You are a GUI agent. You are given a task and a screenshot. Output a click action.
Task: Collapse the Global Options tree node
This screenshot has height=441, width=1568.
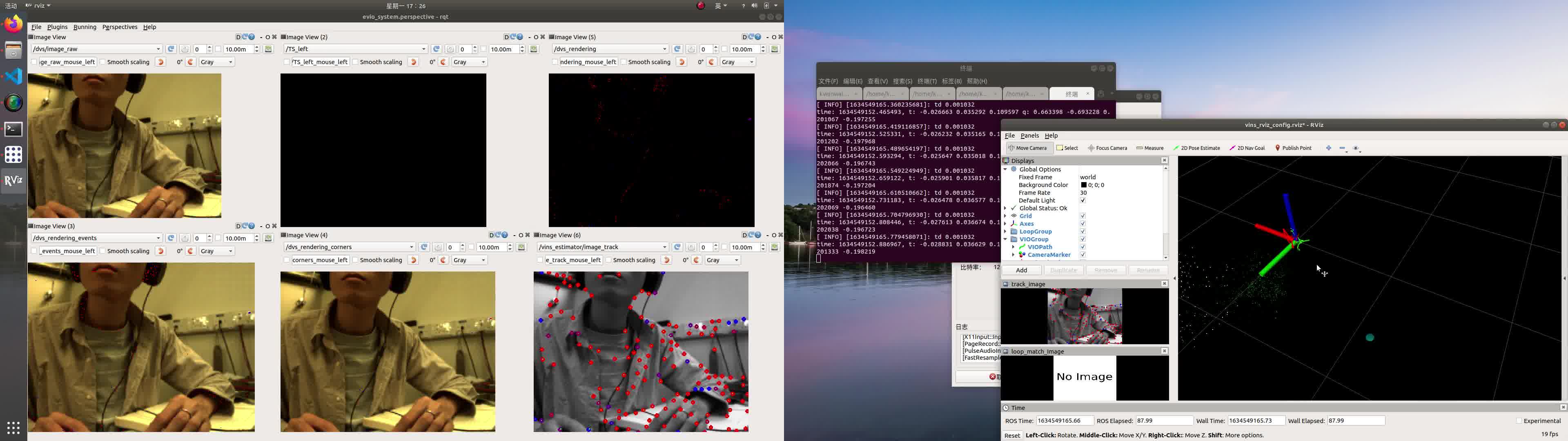point(1006,169)
